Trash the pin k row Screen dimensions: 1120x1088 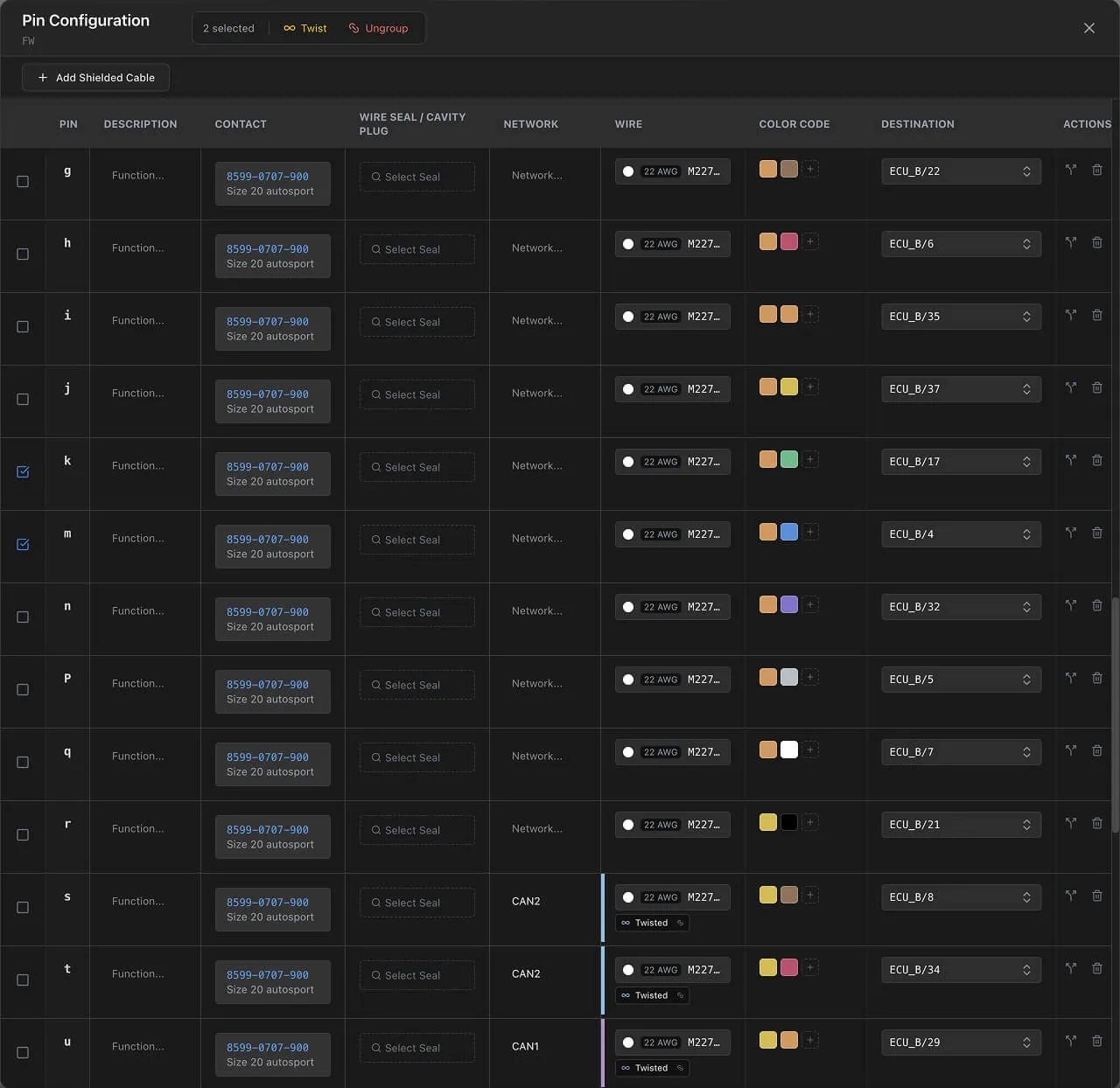tap(1097, 460)
